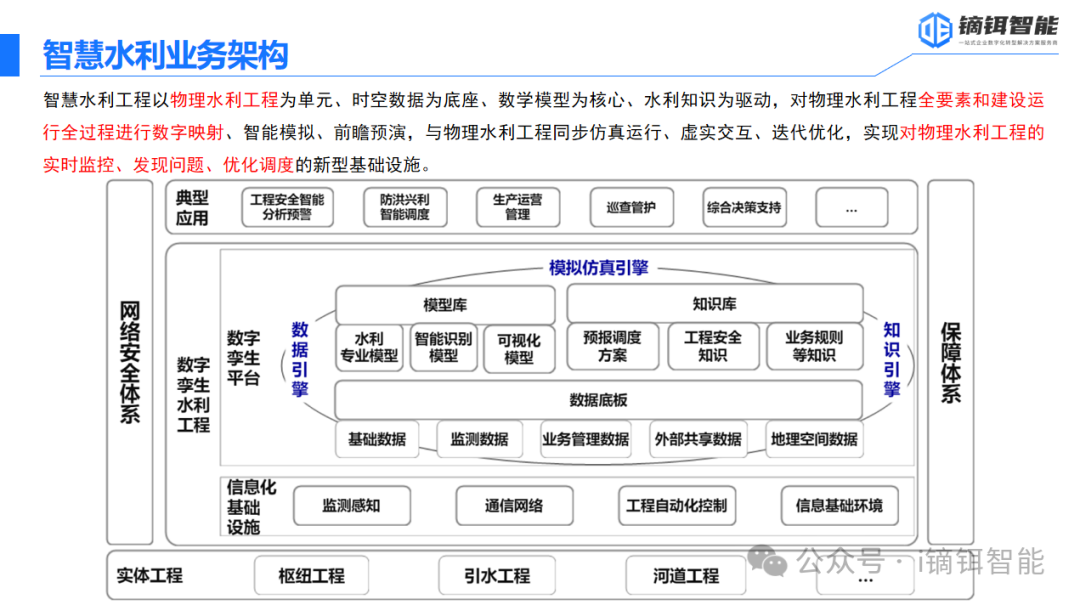Enable the 通信网络 component
The image size is (1080, 605).
click(515, 505)
